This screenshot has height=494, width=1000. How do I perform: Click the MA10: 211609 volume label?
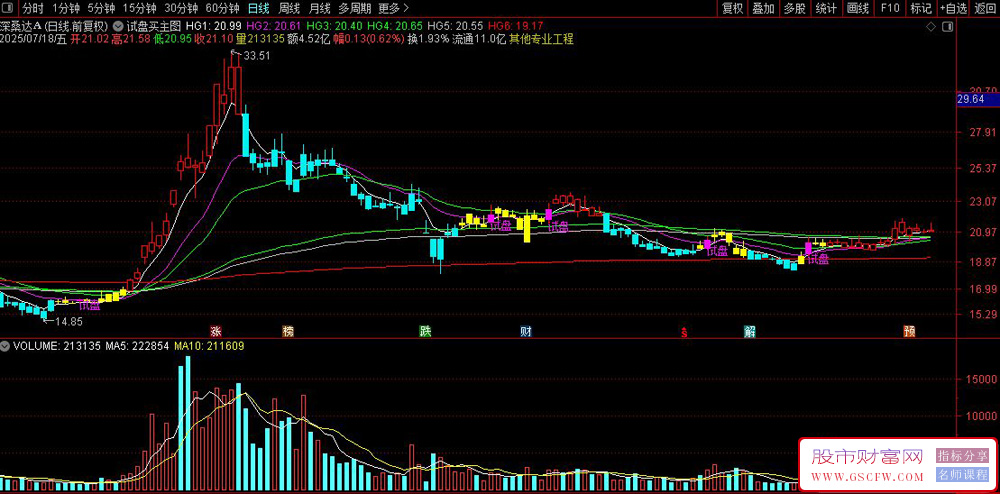pos(207,346)
